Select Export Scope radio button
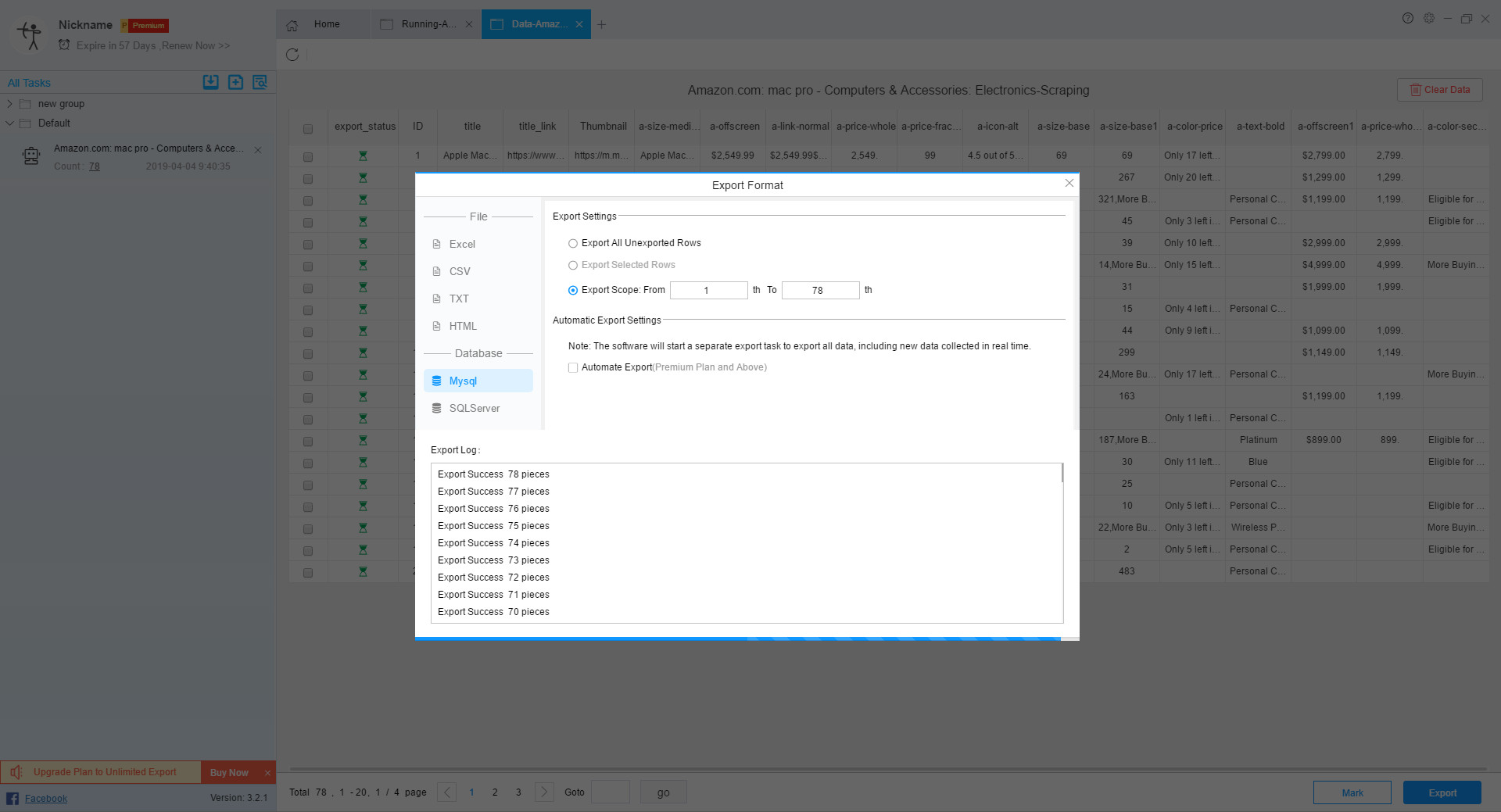The height and width of the screenshot is (812, 1501). point(573,290)
